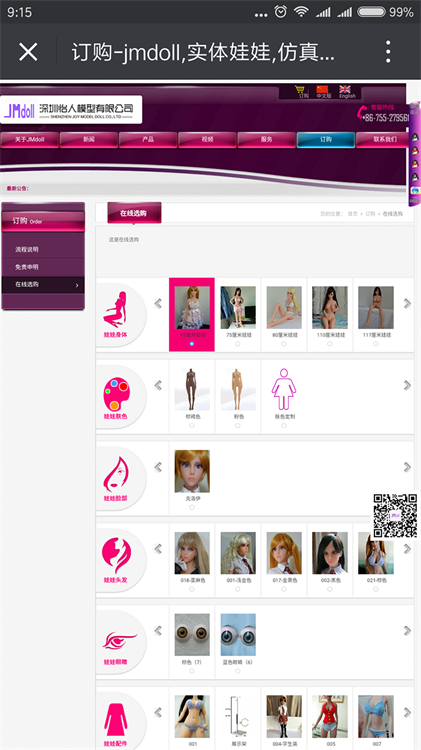This screenshot has width=421, height=750.
Task: Select the 中文版 Chinese flag icon
Action: click(323, 91)
